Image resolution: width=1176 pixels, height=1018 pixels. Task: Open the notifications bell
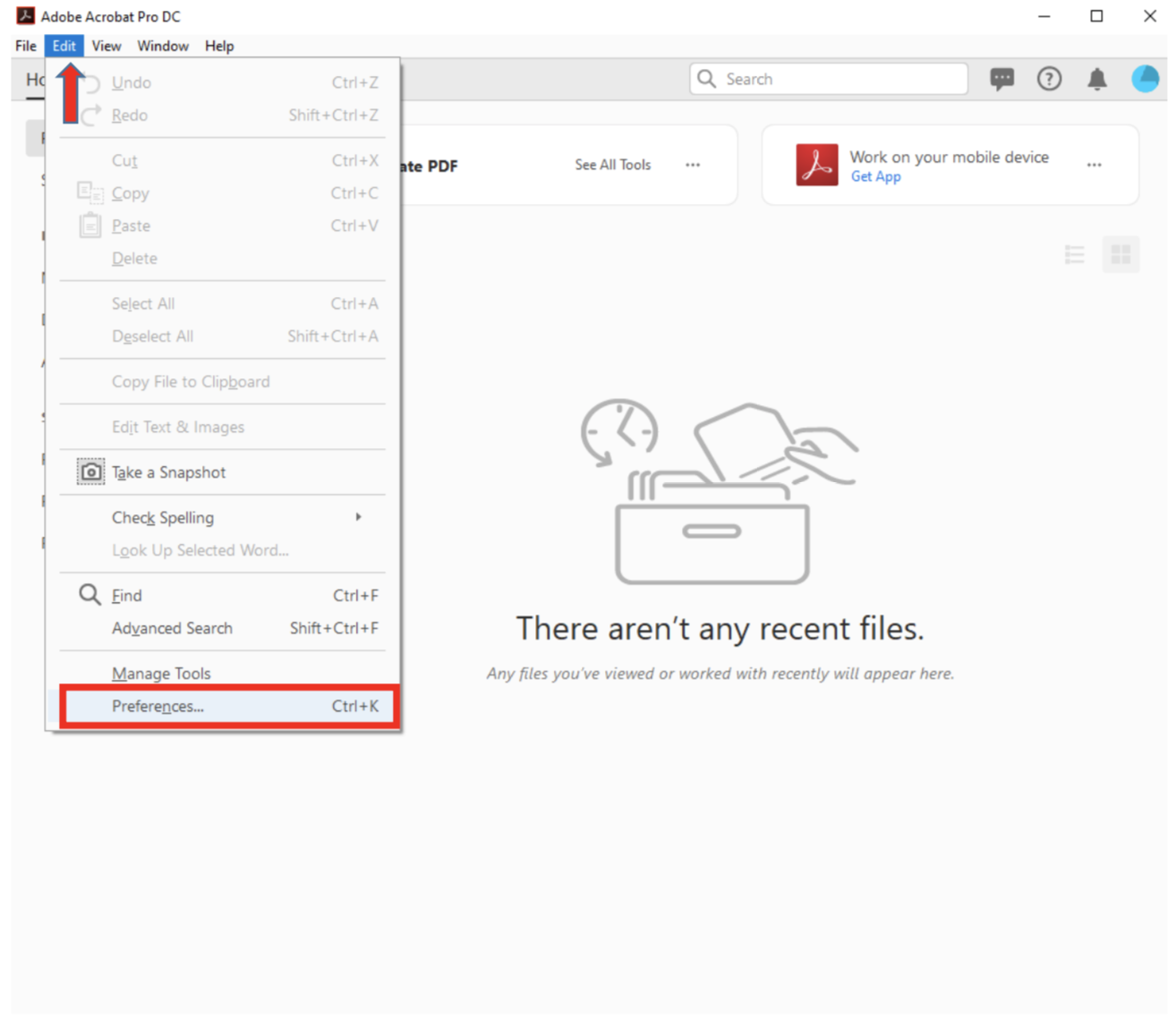[x=1096, y=79]
